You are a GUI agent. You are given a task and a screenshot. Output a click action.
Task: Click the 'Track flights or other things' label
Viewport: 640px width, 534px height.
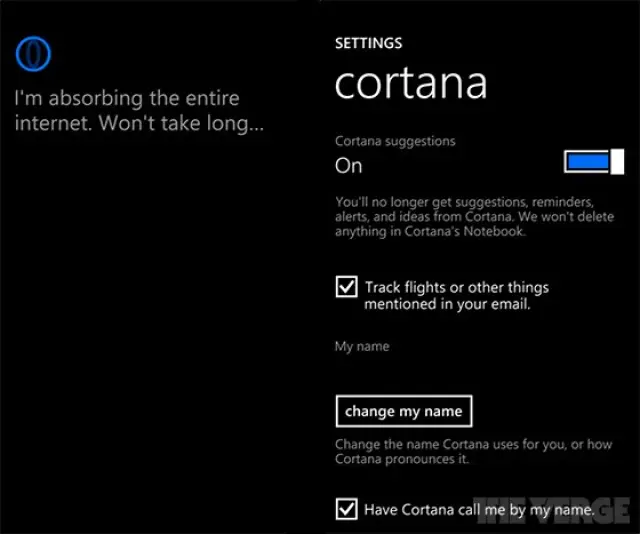(456, 287)
